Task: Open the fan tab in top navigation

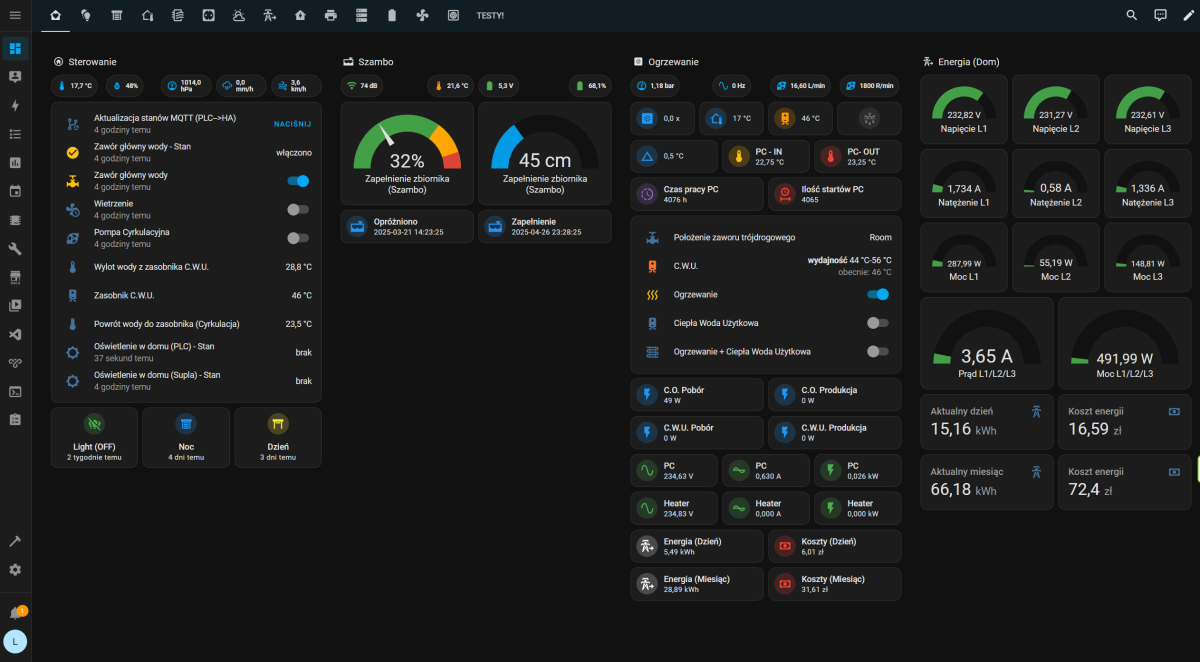Action: [x=422, y=16]
